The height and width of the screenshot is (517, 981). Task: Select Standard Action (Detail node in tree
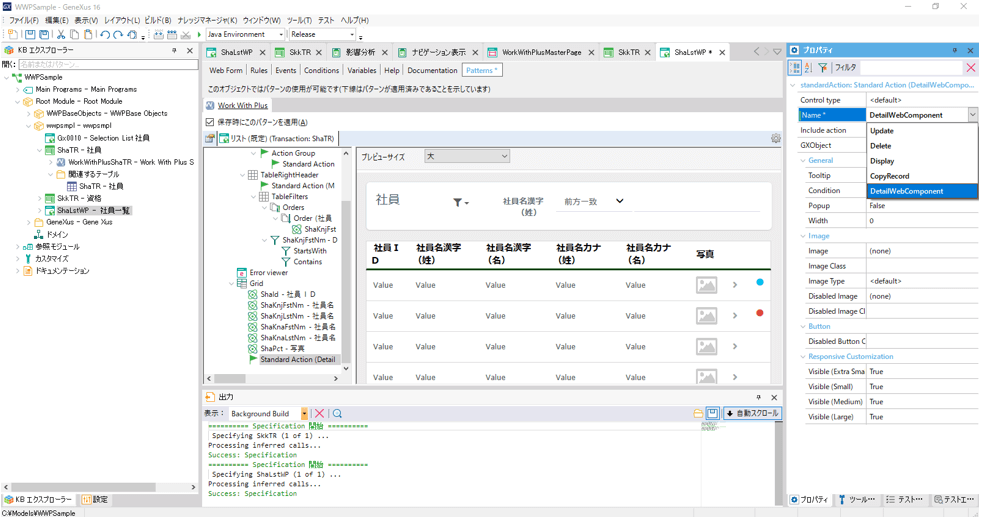(x=297, y=360)
